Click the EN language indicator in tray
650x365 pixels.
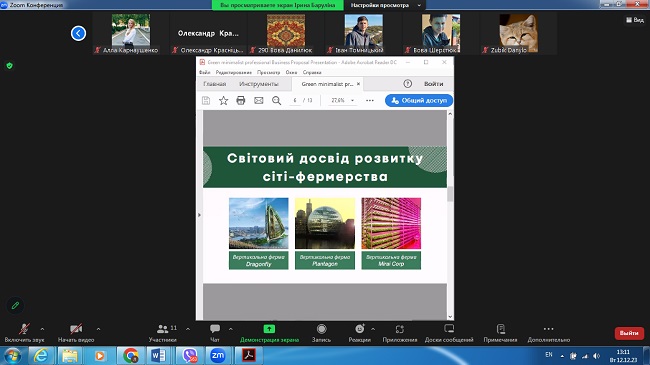[x=549, y=355]
